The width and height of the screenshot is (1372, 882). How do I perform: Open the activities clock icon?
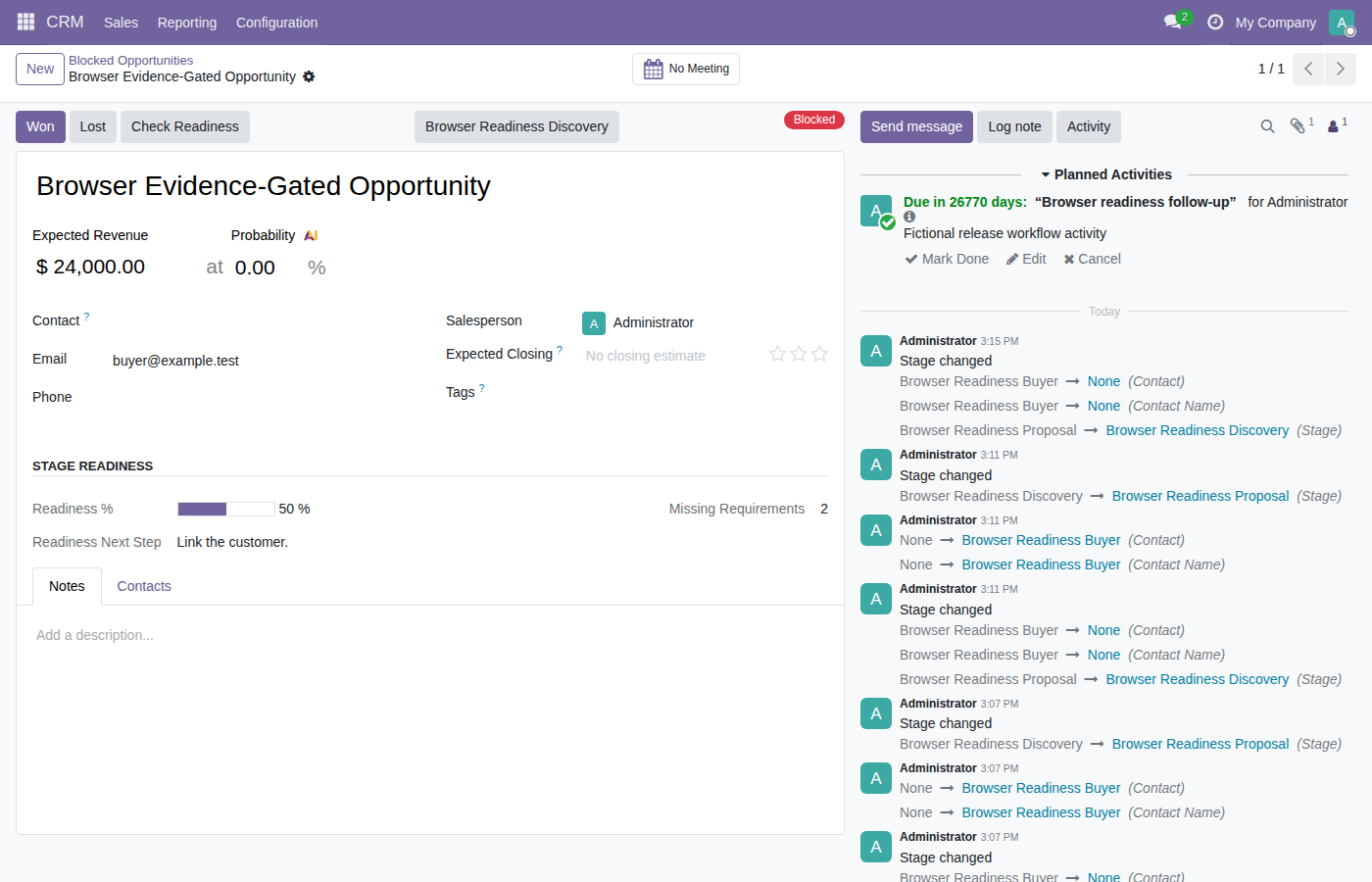coord(1215,22)
